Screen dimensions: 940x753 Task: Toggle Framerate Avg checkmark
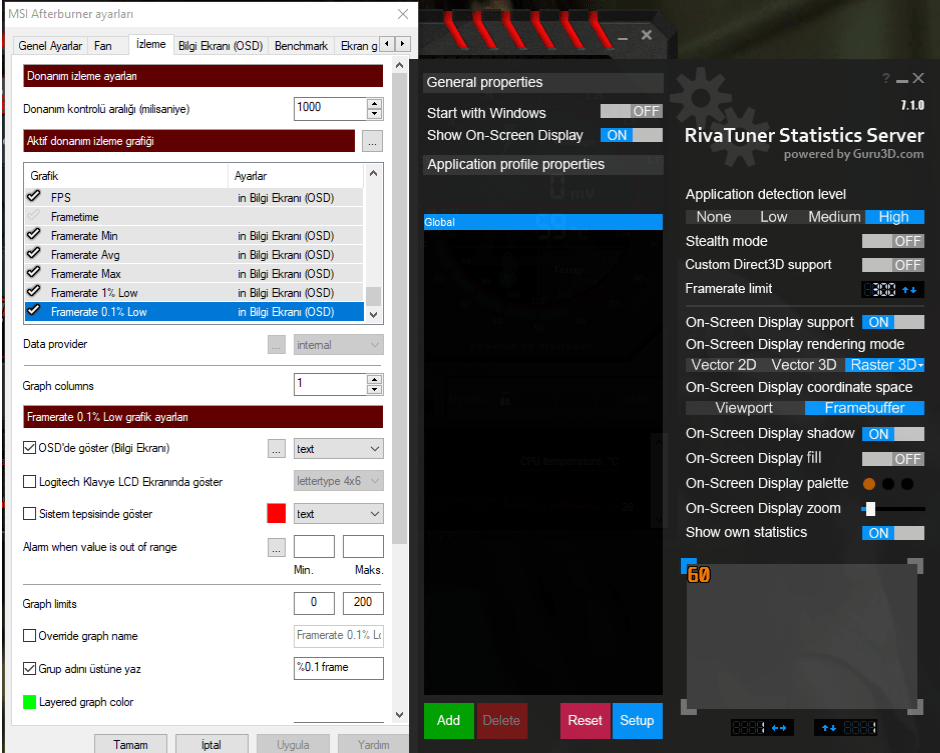pyautogui.click(x=34, y=254)
